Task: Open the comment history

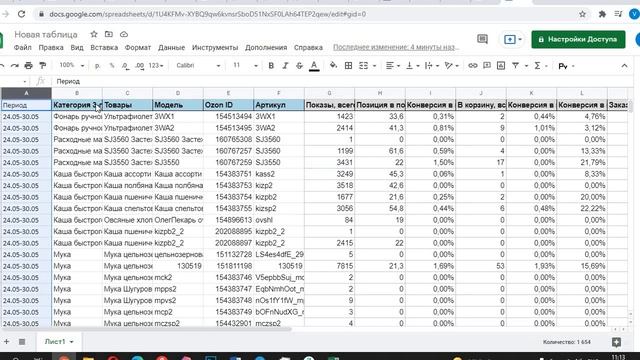Action: (x=482, y=39)
